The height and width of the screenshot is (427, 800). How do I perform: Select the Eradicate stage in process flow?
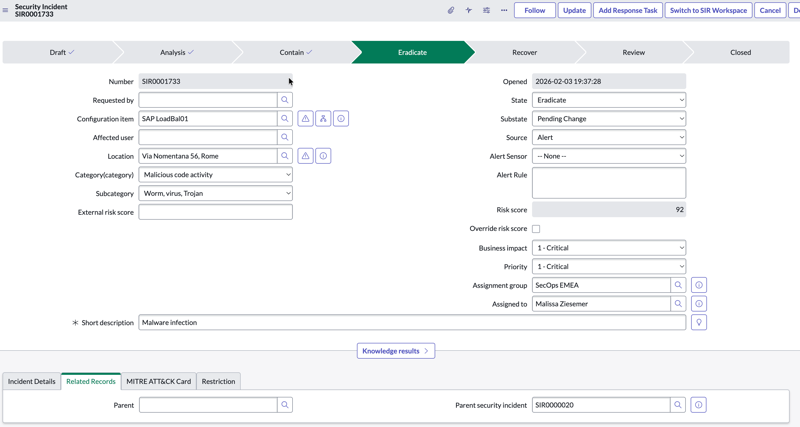tap(412, 53)
